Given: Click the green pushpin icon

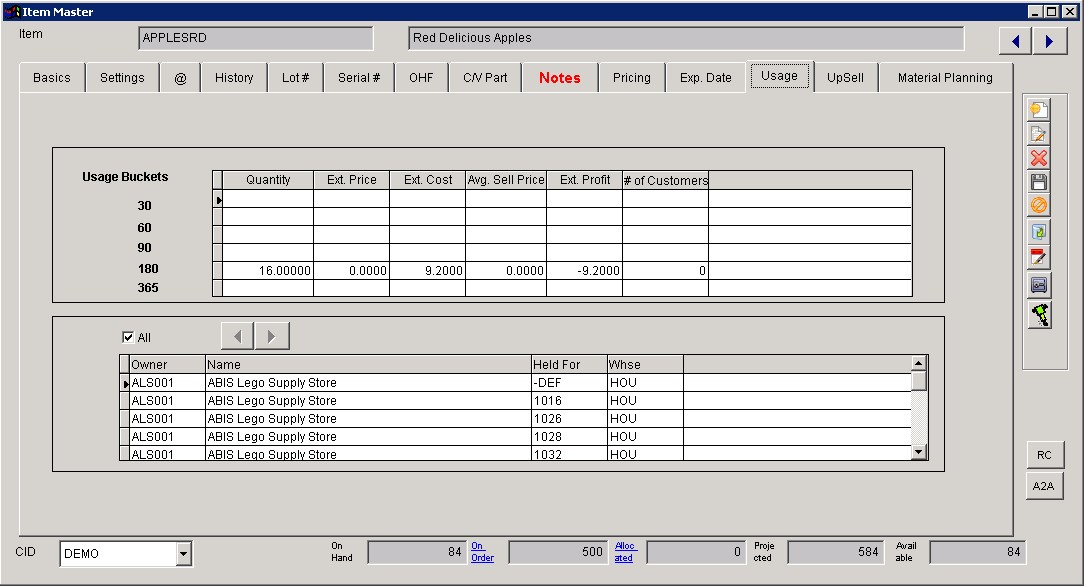Looking at the screenshot, I should tap(1040, 314).
